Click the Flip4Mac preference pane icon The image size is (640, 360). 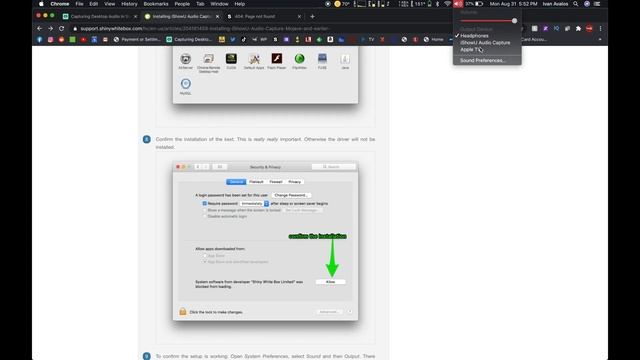(x=300, y=59)
